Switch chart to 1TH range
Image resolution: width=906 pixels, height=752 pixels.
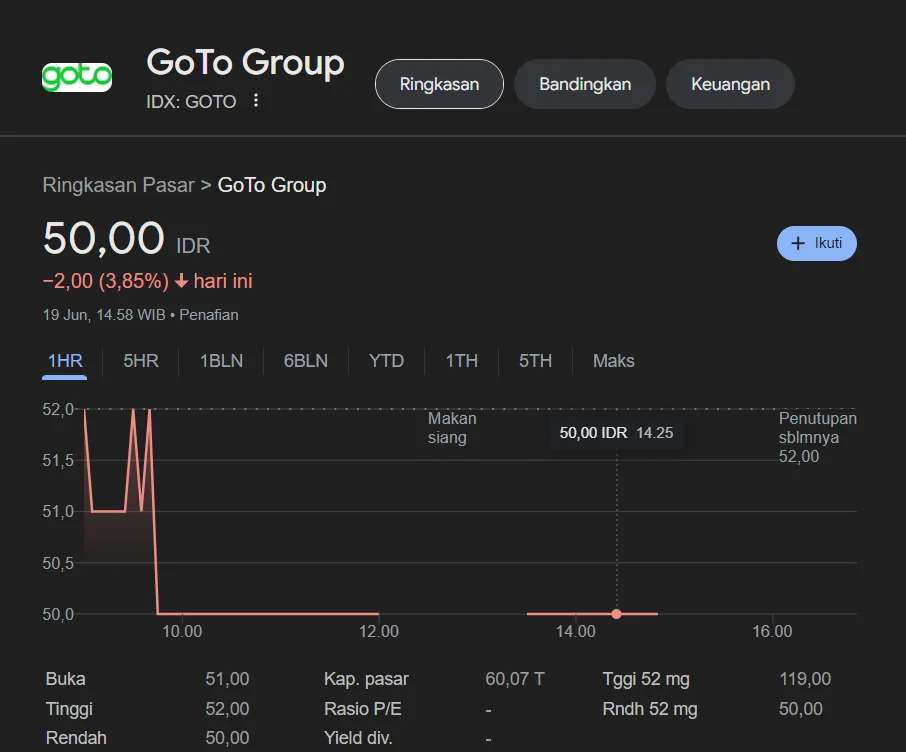(461, 361)
